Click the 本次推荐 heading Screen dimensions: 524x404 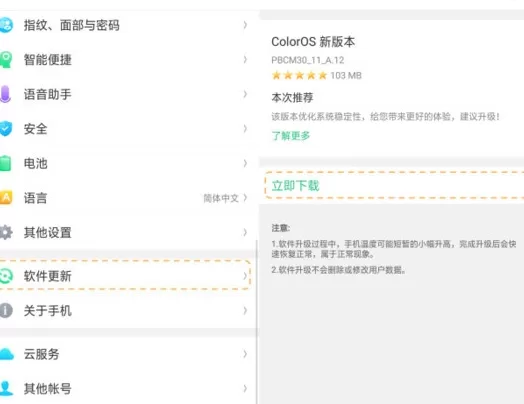(x=292, y=98)
